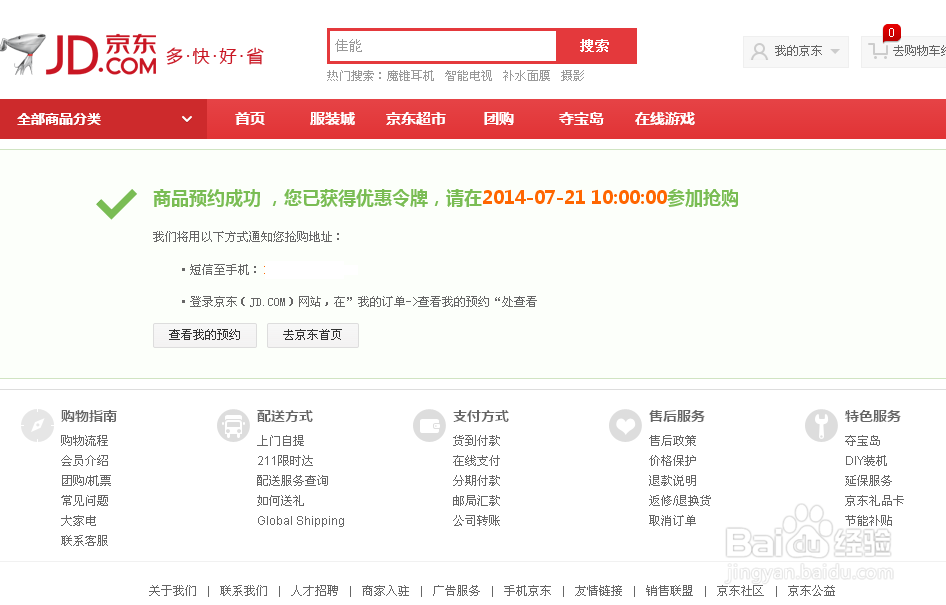Open the 价格保护 link

673,461
